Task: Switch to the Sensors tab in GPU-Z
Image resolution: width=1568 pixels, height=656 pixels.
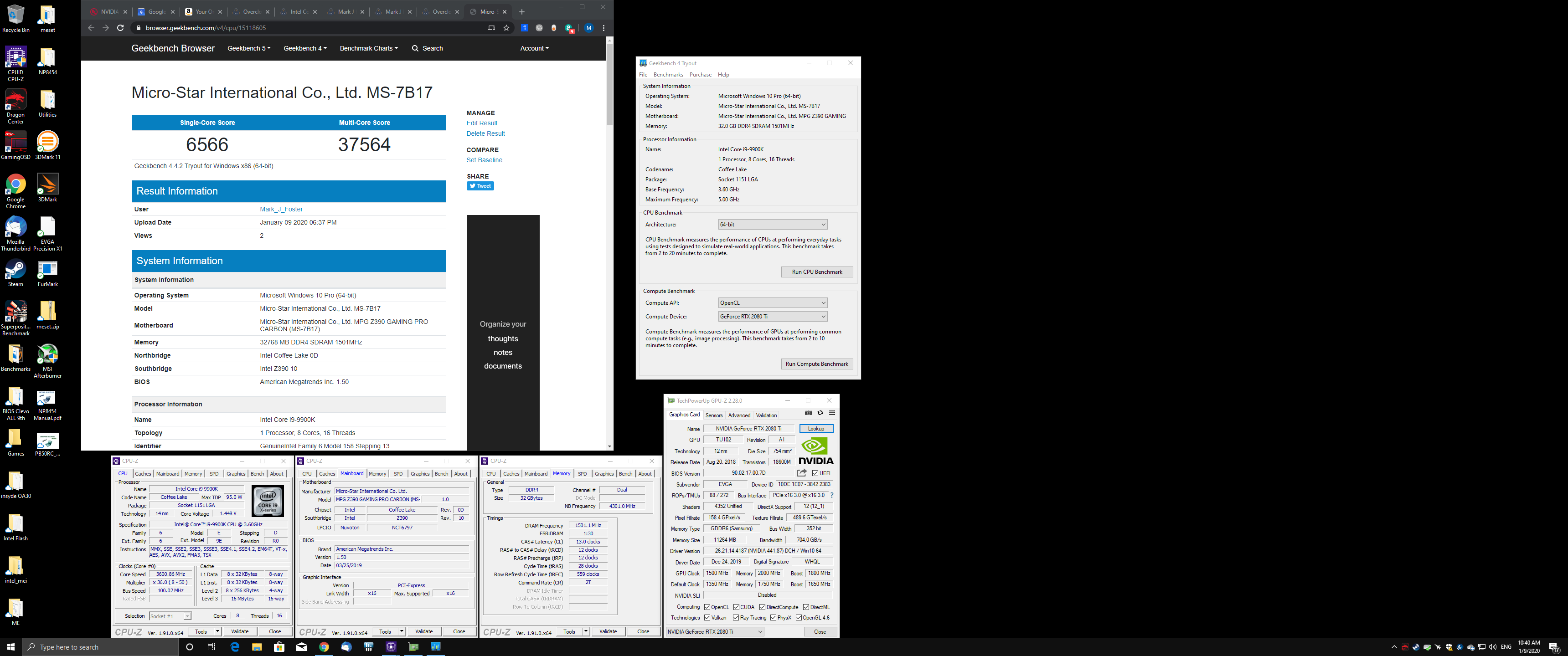Action: (x=713, y=415)
